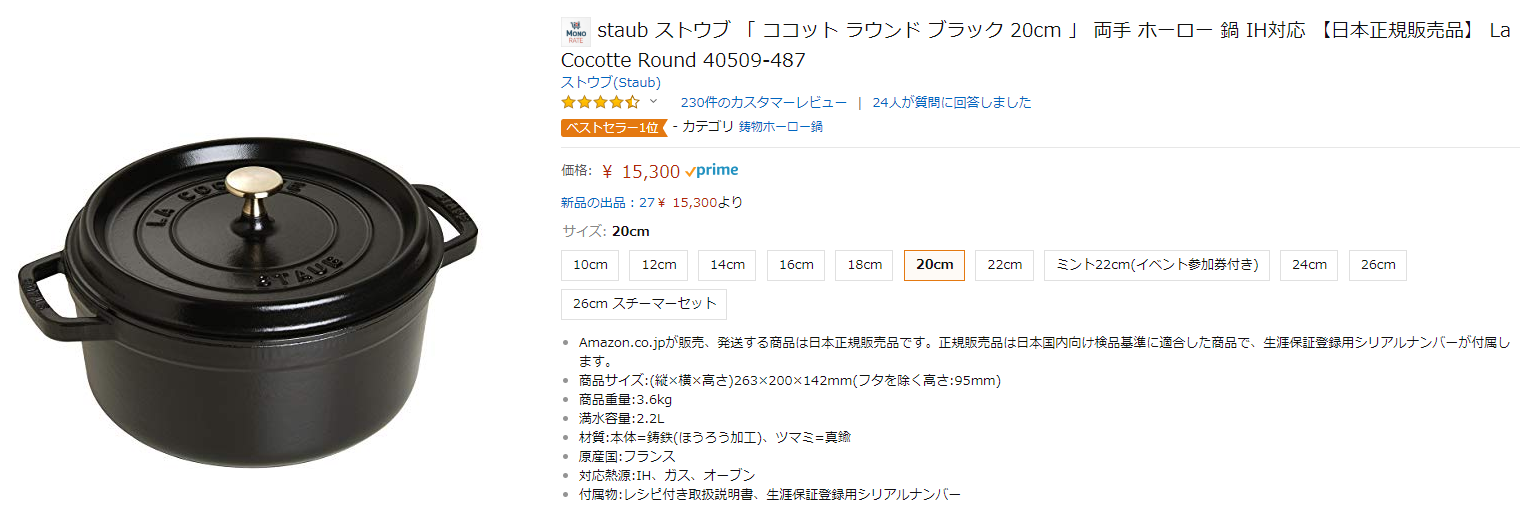This screenshot has width=1520, height=520.
Task: Pick the 16cm size button
Action: pos(796,265)
